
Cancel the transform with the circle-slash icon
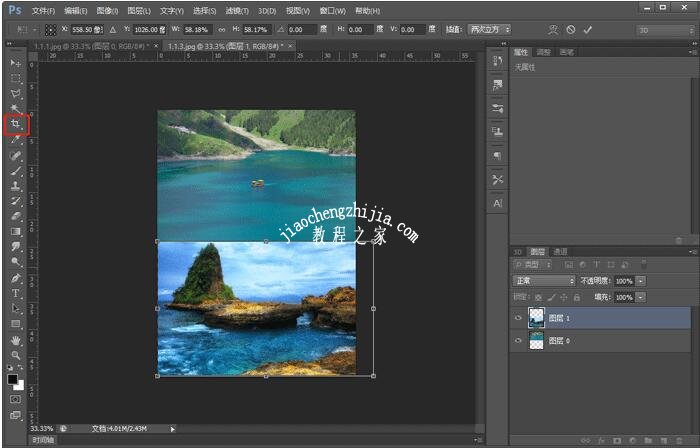pos(571,30)
